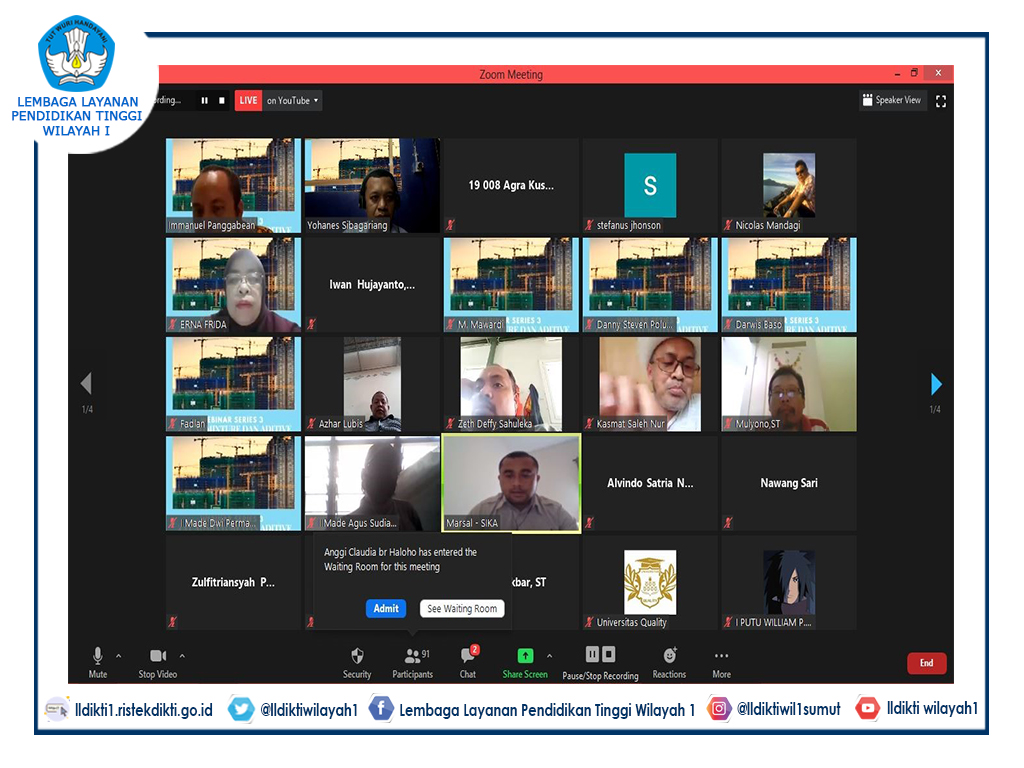The width and height of the screenshot is (1024, 768).
Task: Pause recording in bottom toolbar
Action: [592, 654]
